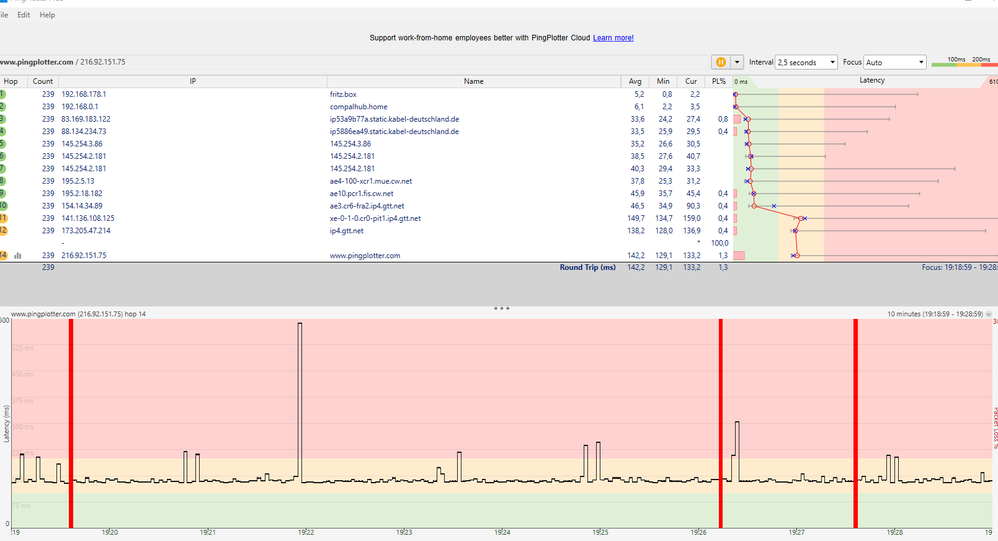Sort by the Avg column header
The image size is (998, 541).
tap(635, 81)
